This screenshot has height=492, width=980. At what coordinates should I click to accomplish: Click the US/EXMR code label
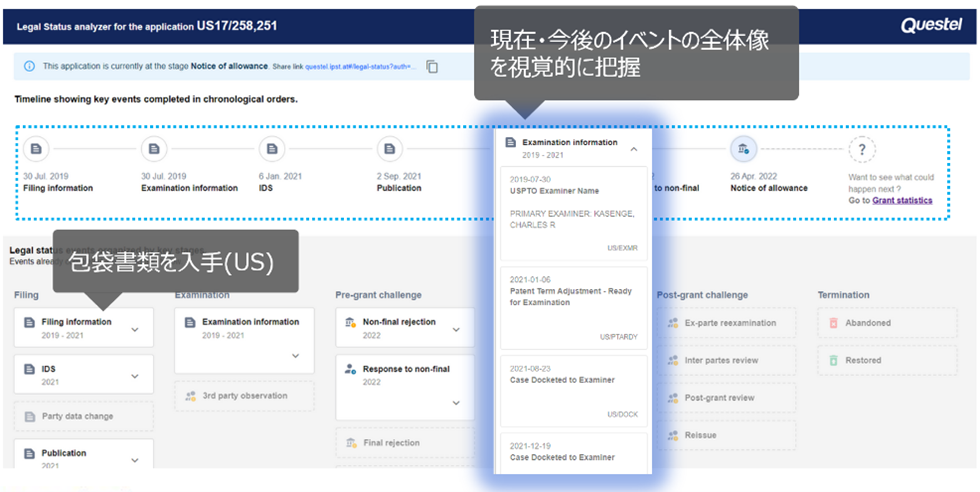pos(622,248)
